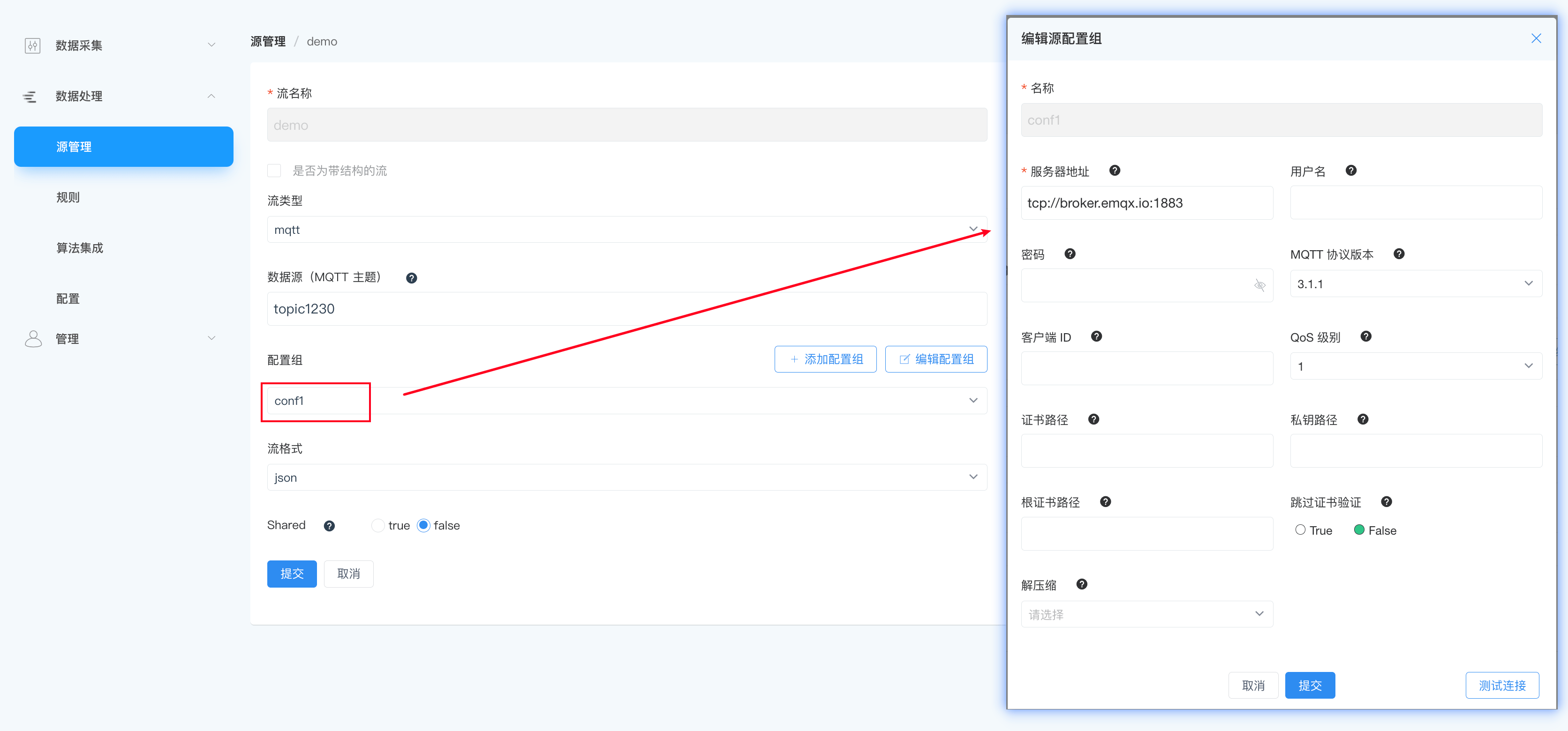Click help icon beside QoS 级别
Screen dimensions: 1568x731
pos(1366,337)
